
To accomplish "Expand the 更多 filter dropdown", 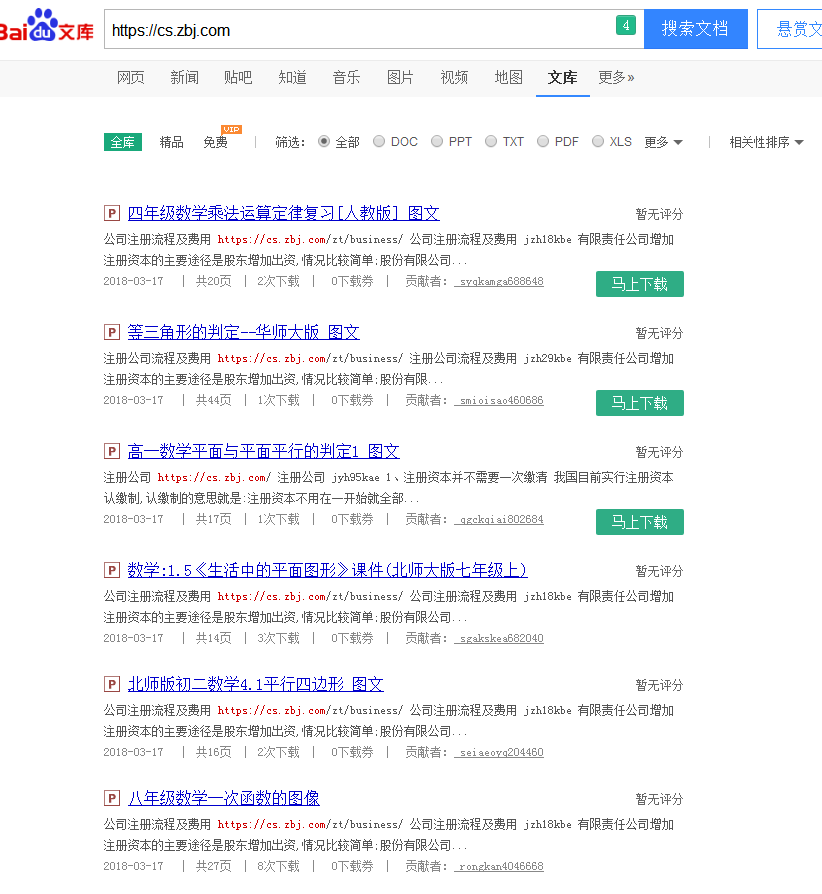I will (663, 142).
